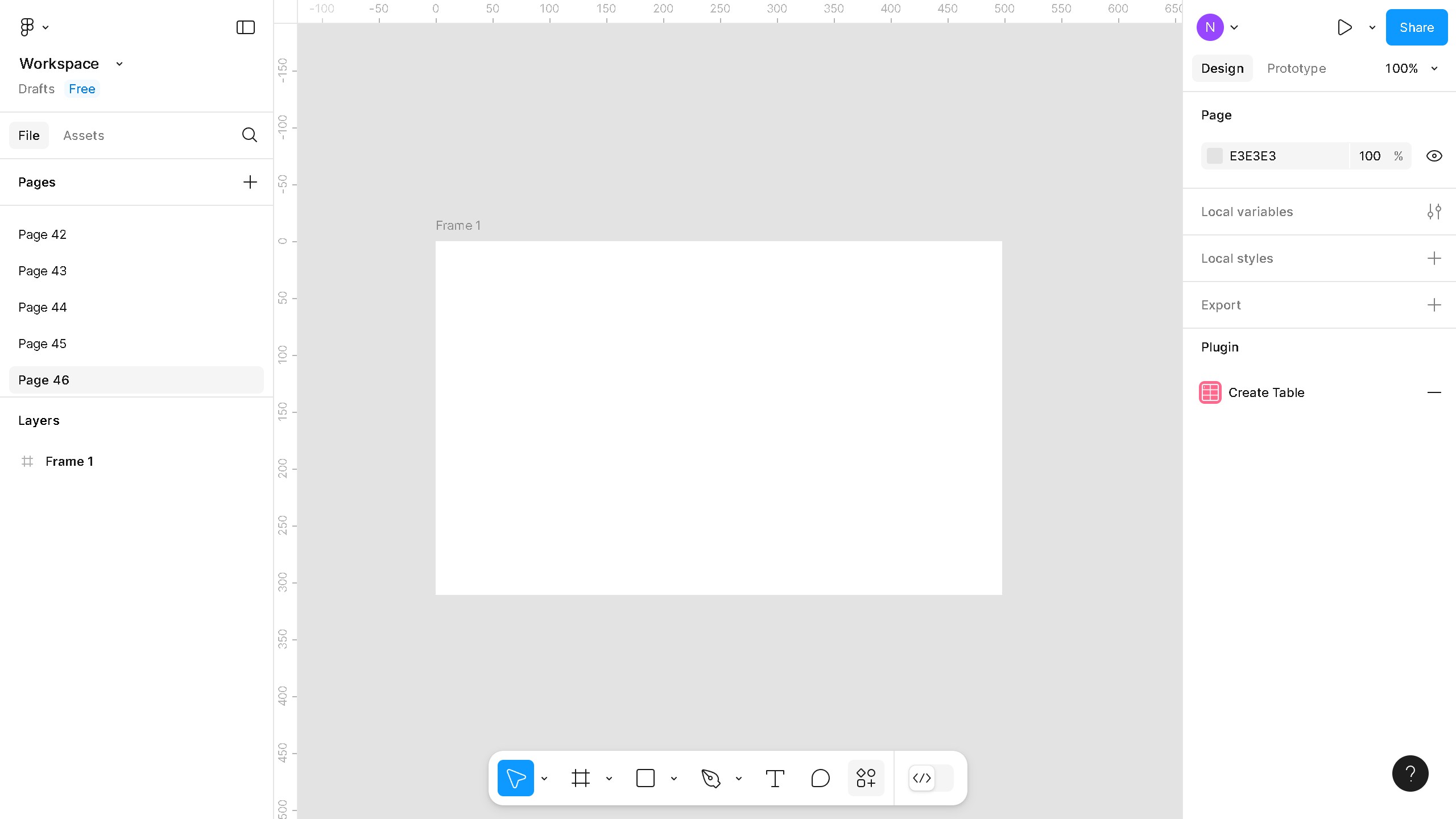Select the Rectangle tool
Screen dimensions: 1456x819
pos(646,777)
